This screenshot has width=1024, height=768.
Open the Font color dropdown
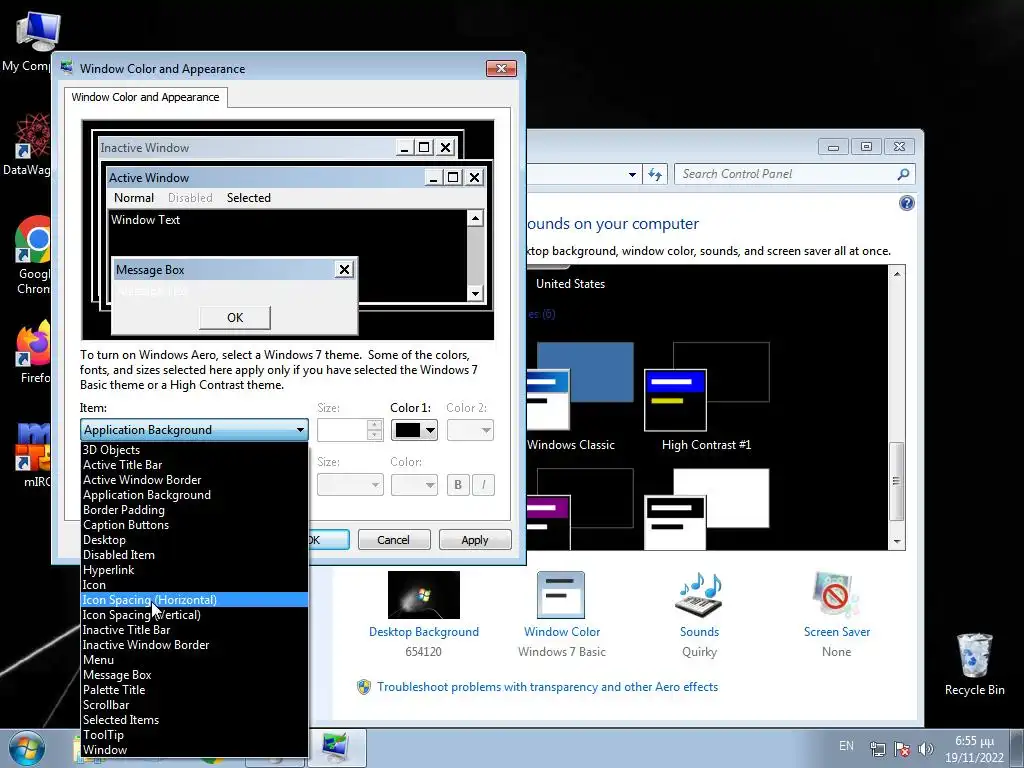click(414, 485)
